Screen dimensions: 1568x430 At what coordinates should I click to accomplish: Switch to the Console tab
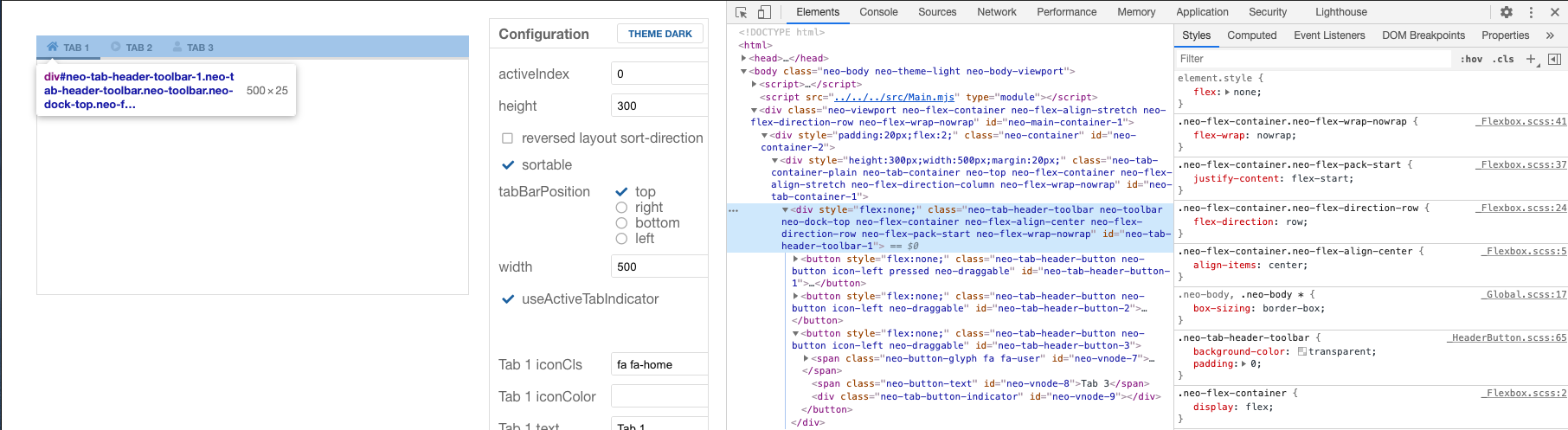coord(878,12)
